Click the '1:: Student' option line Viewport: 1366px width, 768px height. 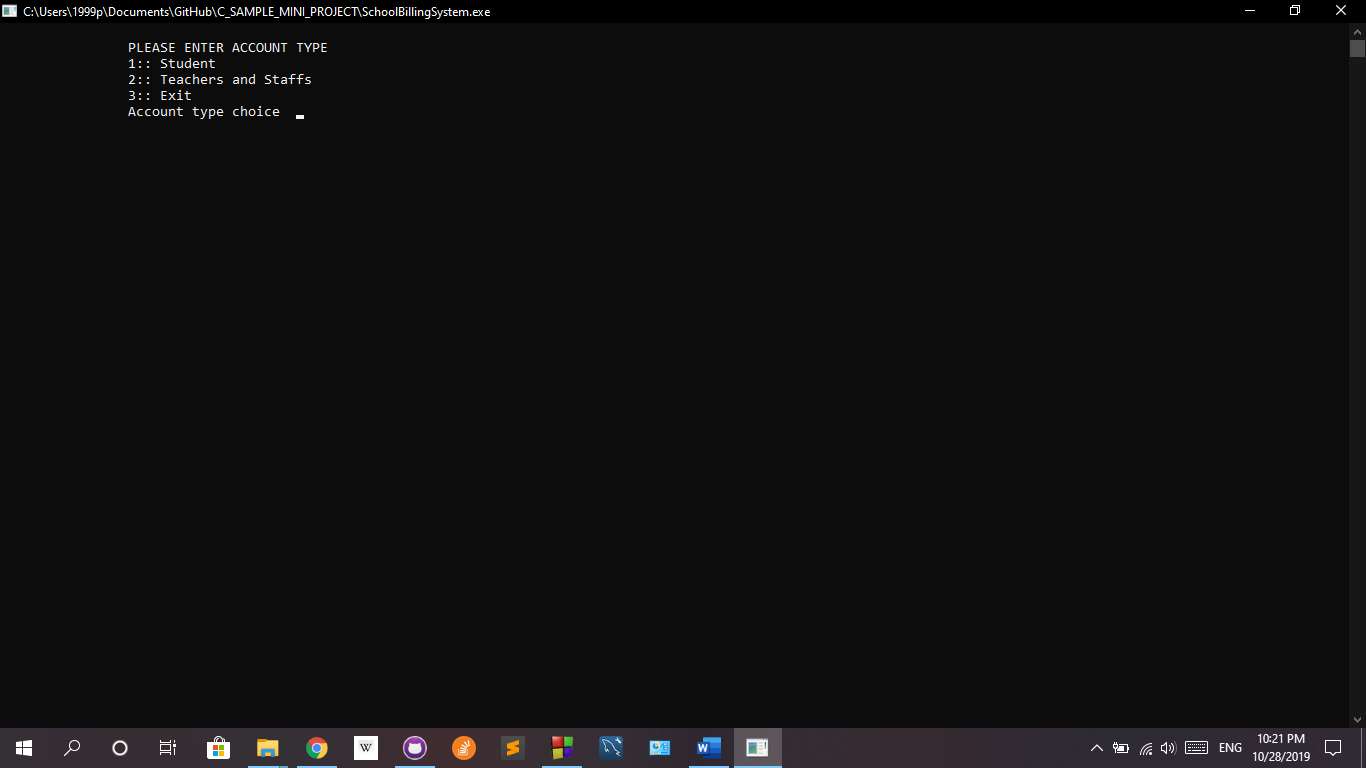[172, 63]
